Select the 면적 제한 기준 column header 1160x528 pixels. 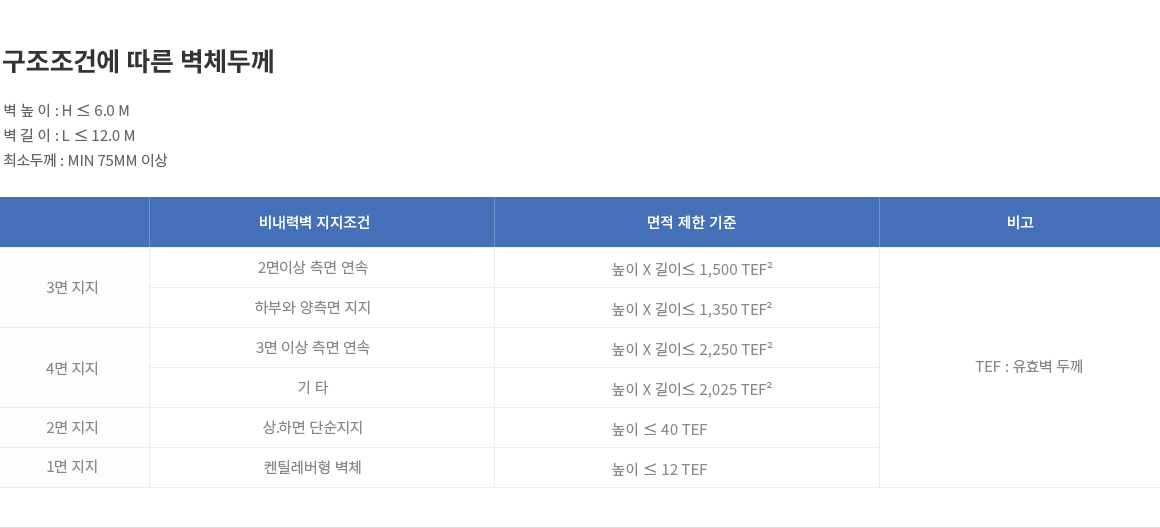687,222
